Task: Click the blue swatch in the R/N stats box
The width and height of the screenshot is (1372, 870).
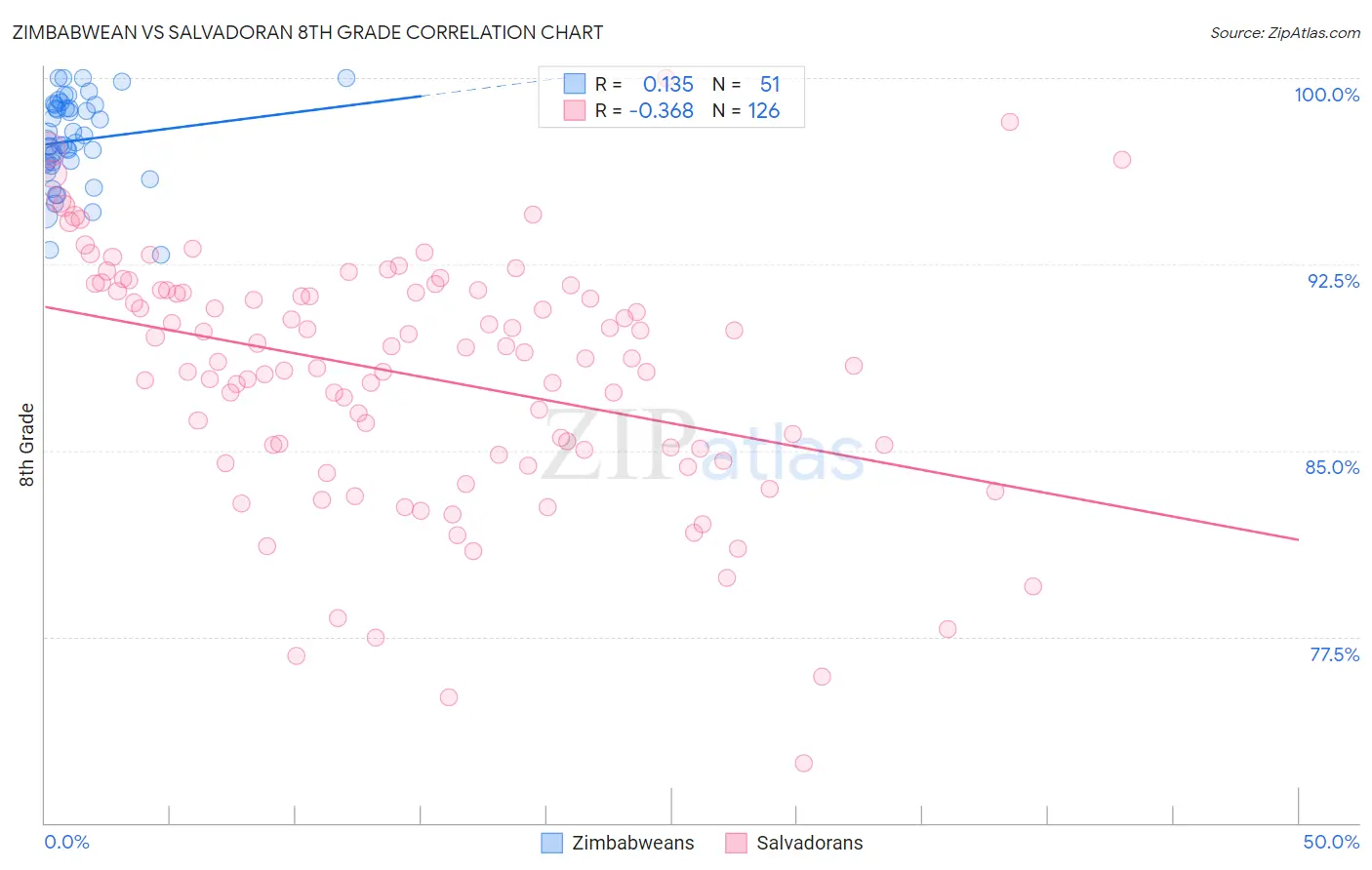Action: point(575,84)
